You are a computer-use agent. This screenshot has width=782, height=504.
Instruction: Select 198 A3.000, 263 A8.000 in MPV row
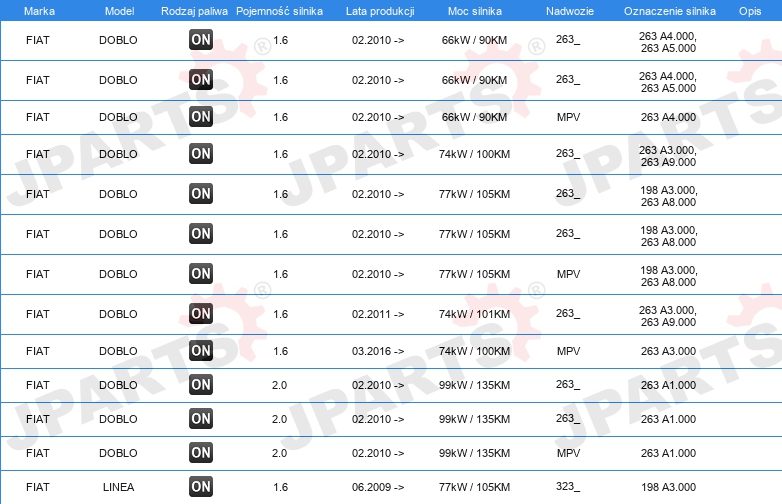pos(668,276)
